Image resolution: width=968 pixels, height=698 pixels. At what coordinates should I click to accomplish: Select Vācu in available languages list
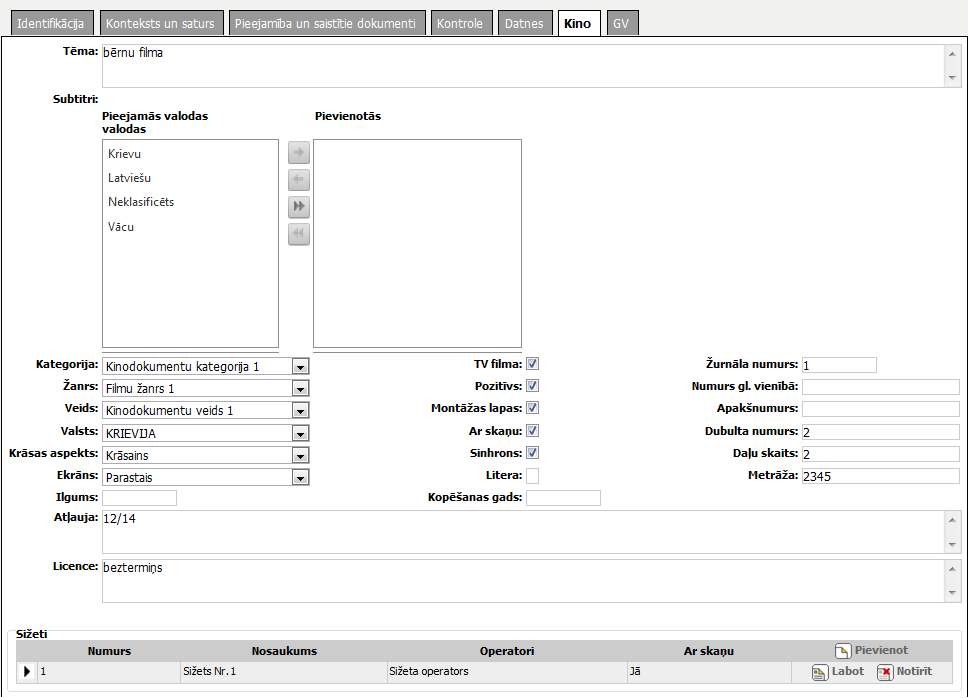pyautogui.click(x=121, y=227)
